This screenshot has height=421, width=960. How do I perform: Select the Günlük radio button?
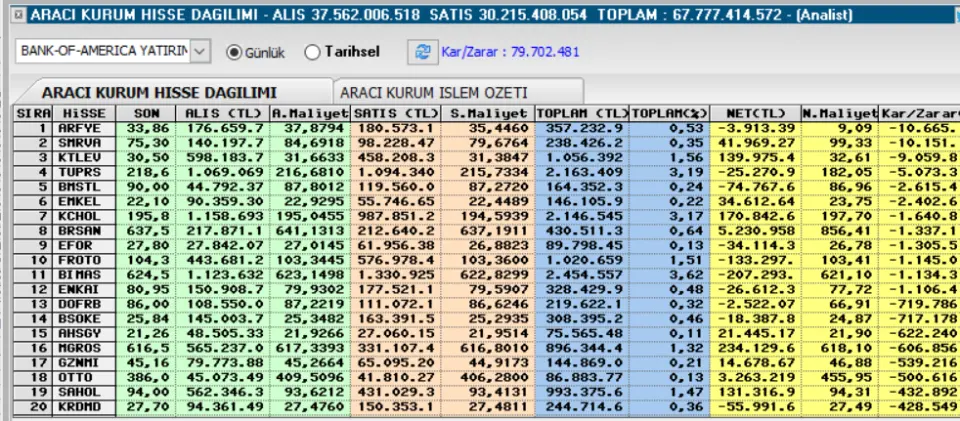coord(236,51)
